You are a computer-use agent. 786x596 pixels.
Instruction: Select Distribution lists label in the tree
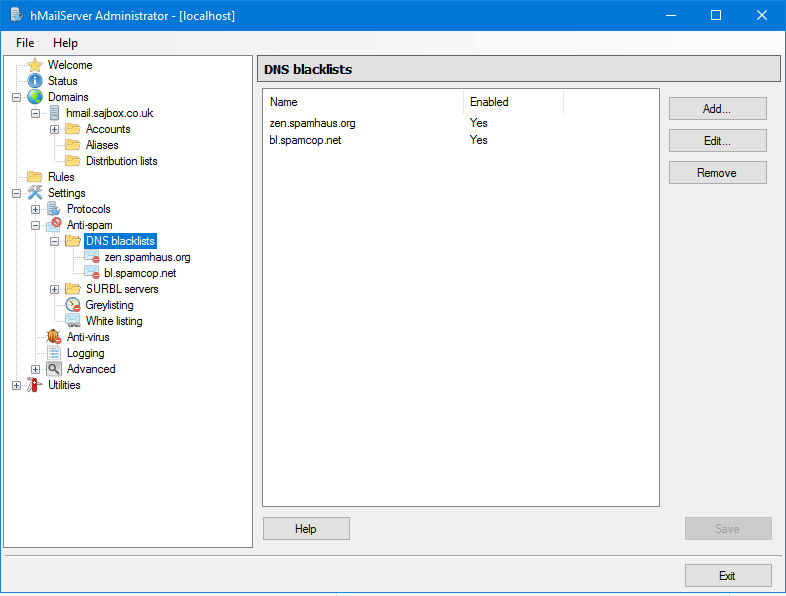(122, 161)
